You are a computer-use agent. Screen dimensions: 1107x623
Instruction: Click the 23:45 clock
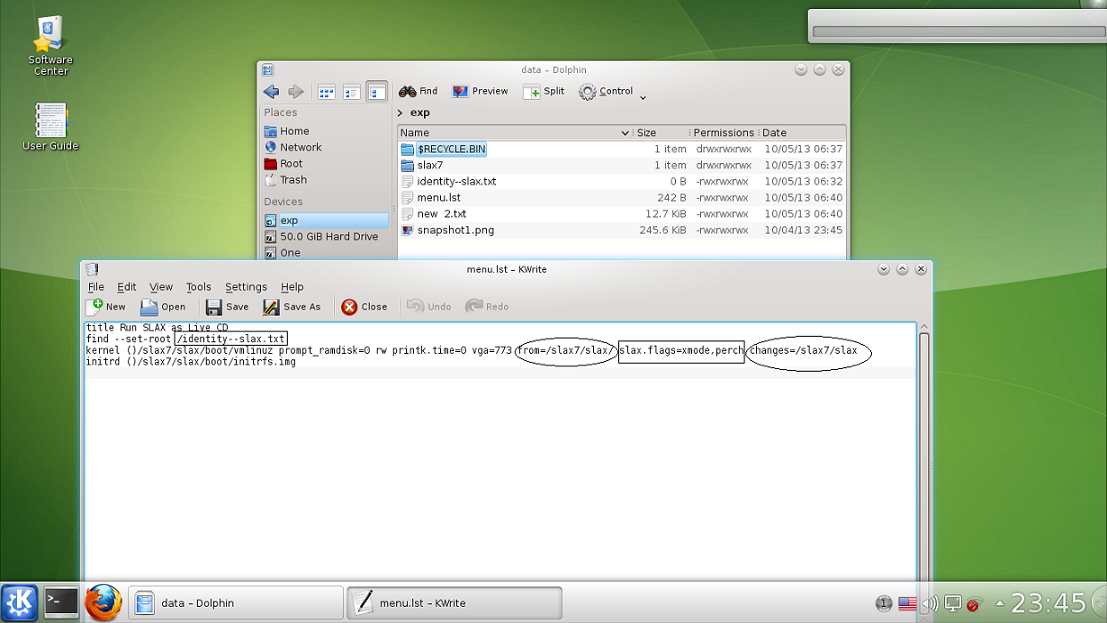(x=1048, y=603)
